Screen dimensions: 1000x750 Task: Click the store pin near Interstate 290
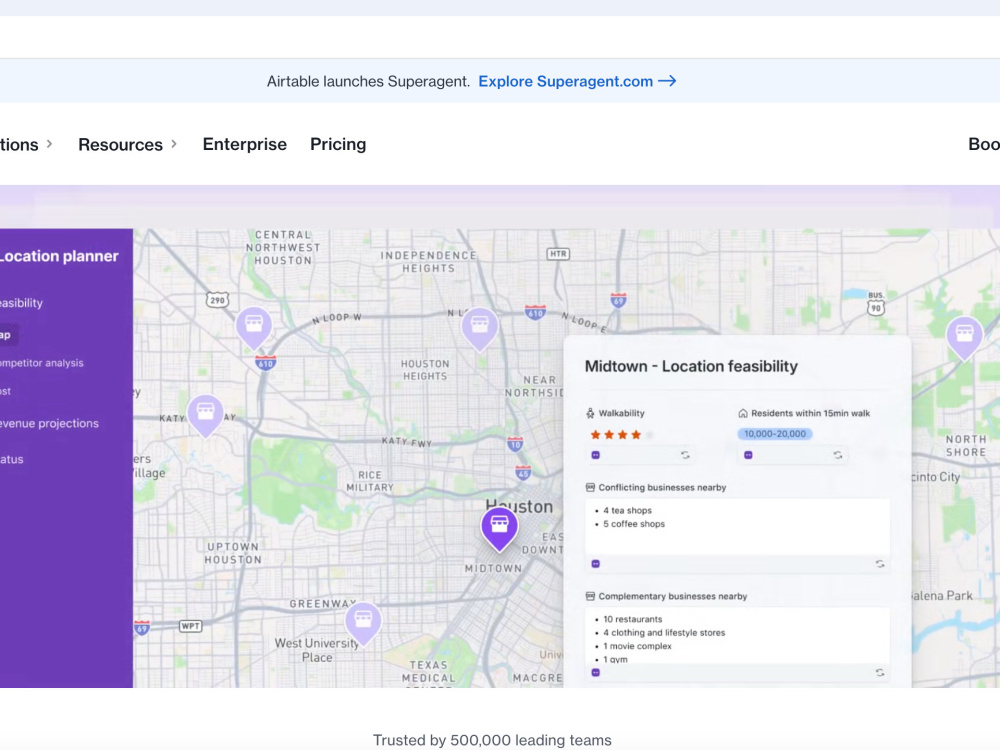tap(254, 327)
